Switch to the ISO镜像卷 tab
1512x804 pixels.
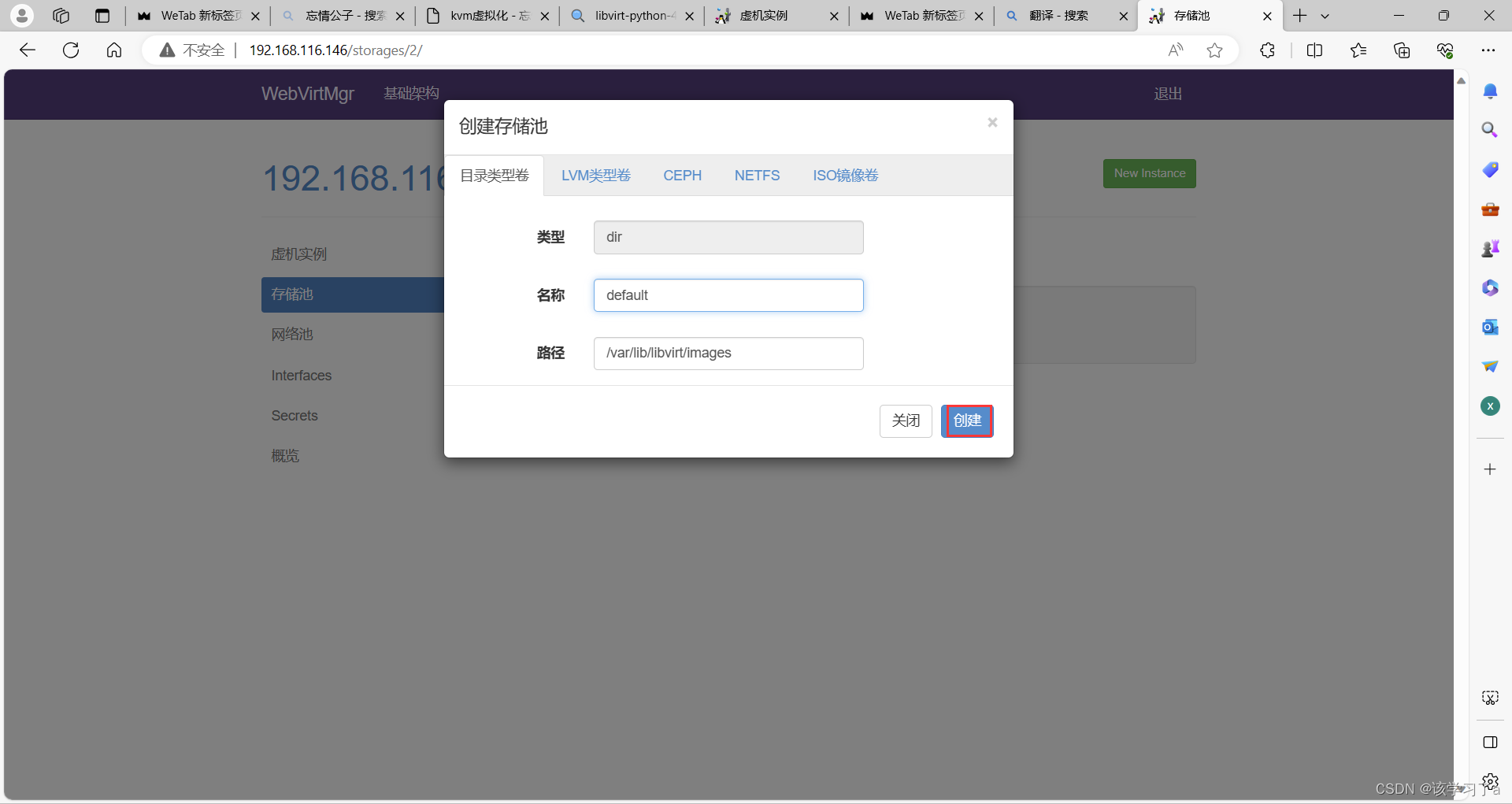point(845,176)
